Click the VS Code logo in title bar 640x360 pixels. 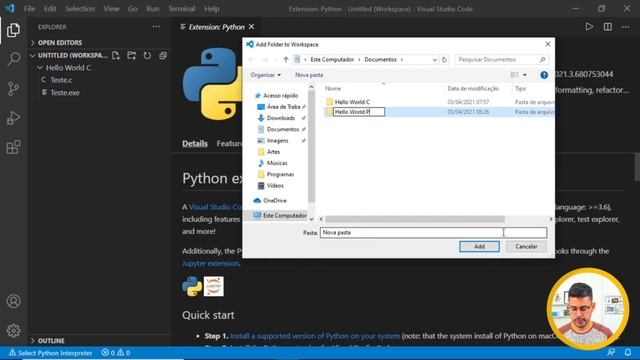click(x=10, y=8)
